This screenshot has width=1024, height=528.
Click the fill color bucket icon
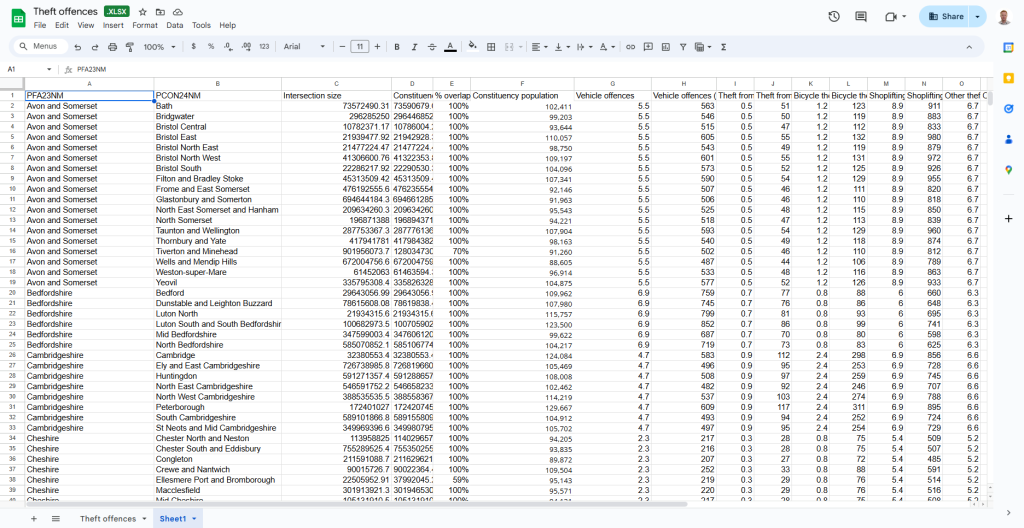coord(472,47)
